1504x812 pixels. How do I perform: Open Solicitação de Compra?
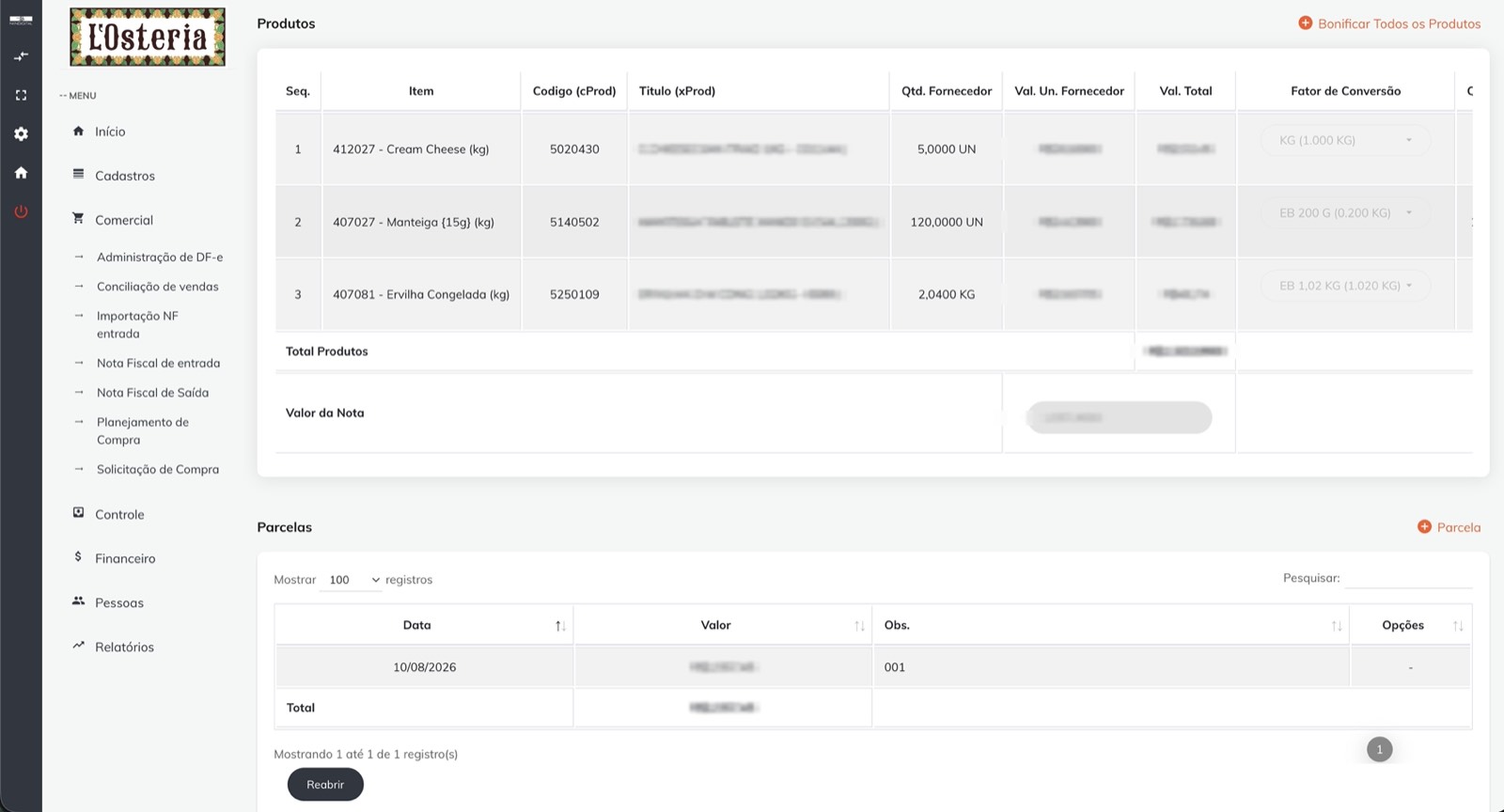click(x=158, y=469)
